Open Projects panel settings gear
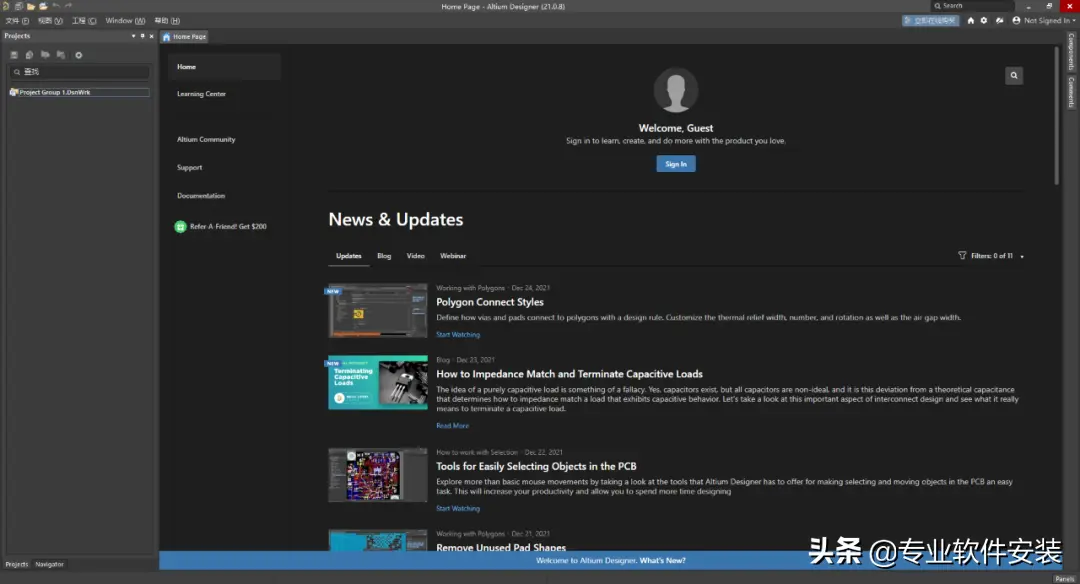The height and width of the screenshot is (584, 1080). click(x=79, y=55)
